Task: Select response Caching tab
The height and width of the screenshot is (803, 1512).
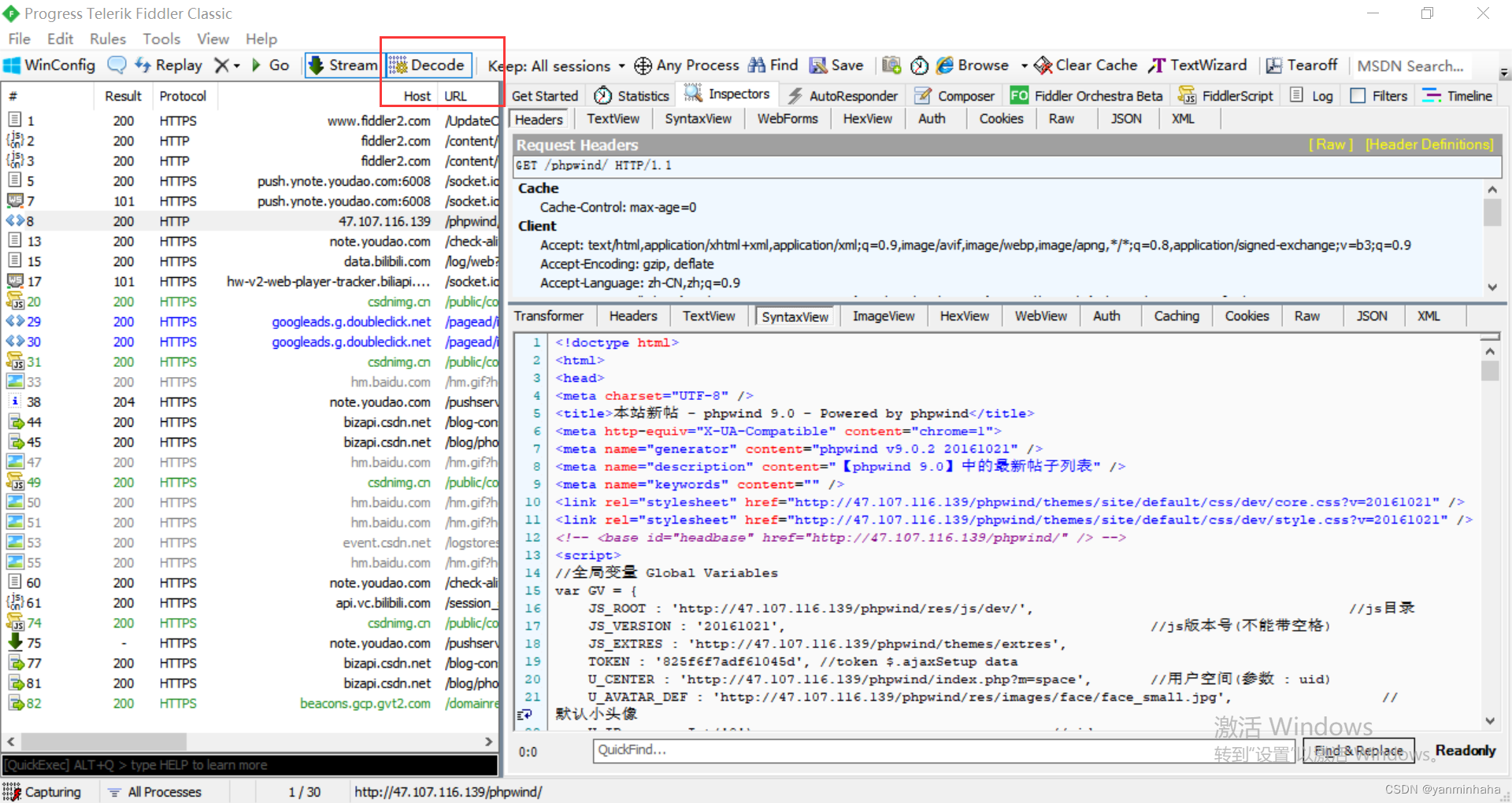Action: 1177,316
